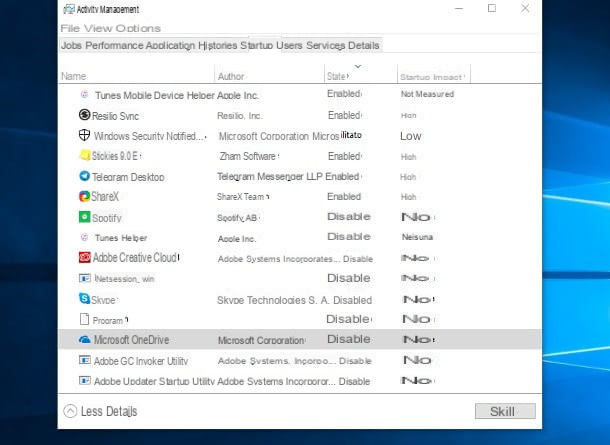
Task: Click Neisuna impact value for Tunes Helper
Action: tap(417, 237)
